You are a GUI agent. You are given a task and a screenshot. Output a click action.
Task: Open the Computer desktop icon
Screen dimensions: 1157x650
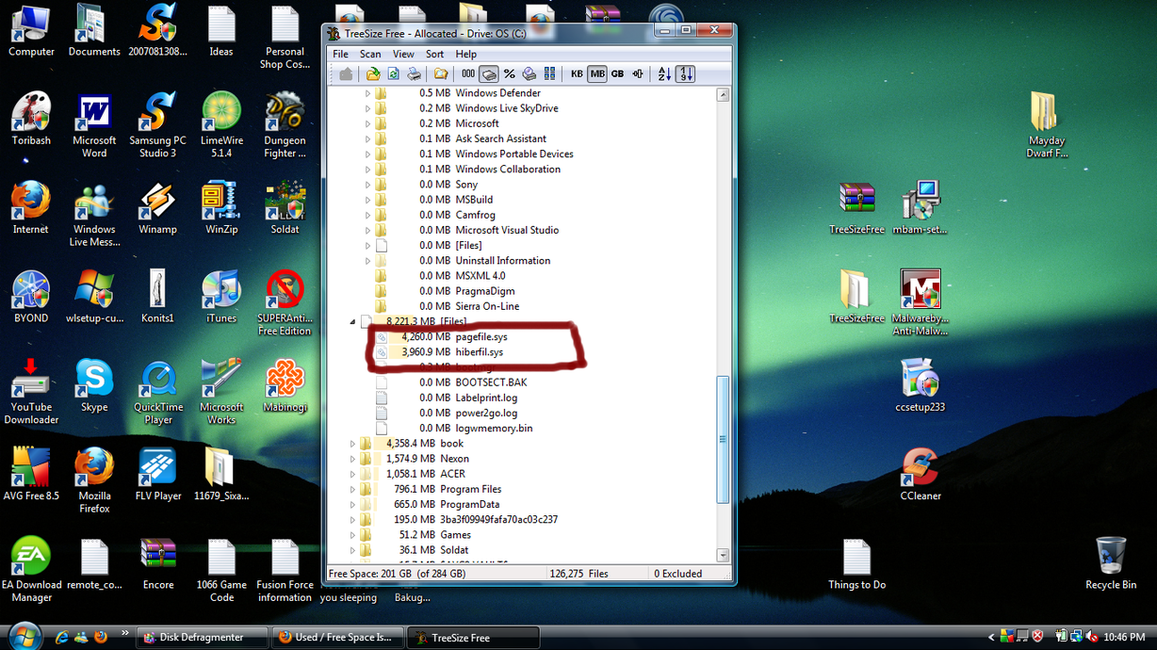pyautogui.click(x=31, y=32)
